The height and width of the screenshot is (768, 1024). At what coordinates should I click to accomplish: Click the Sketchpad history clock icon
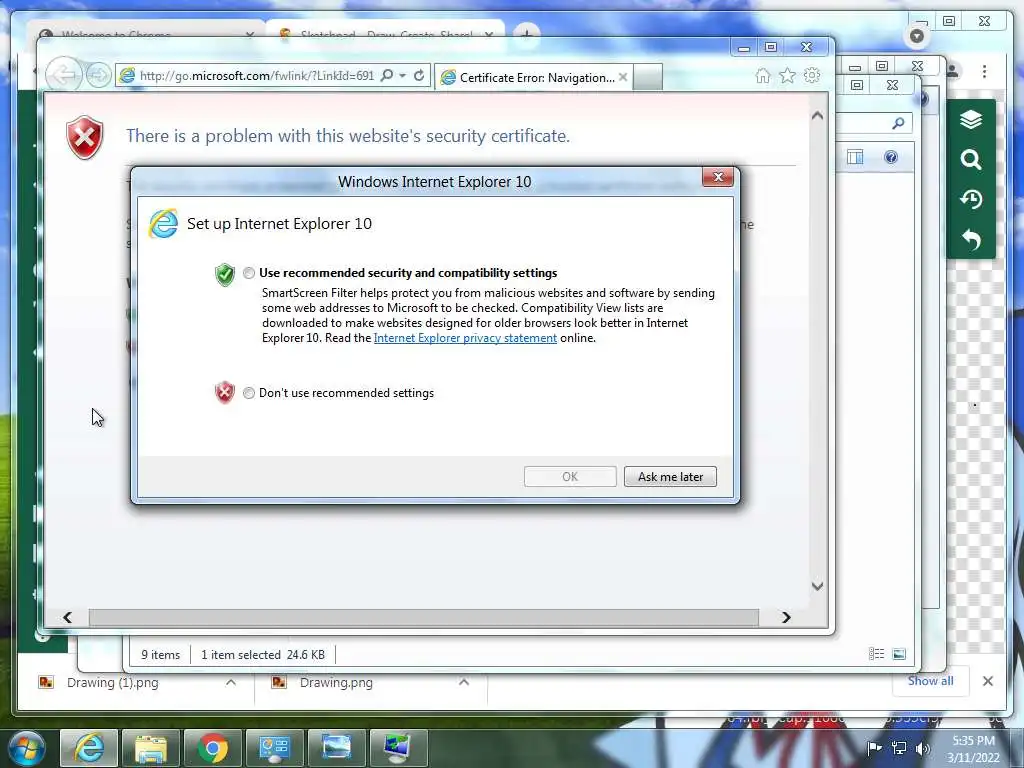(x=971, y=199)
